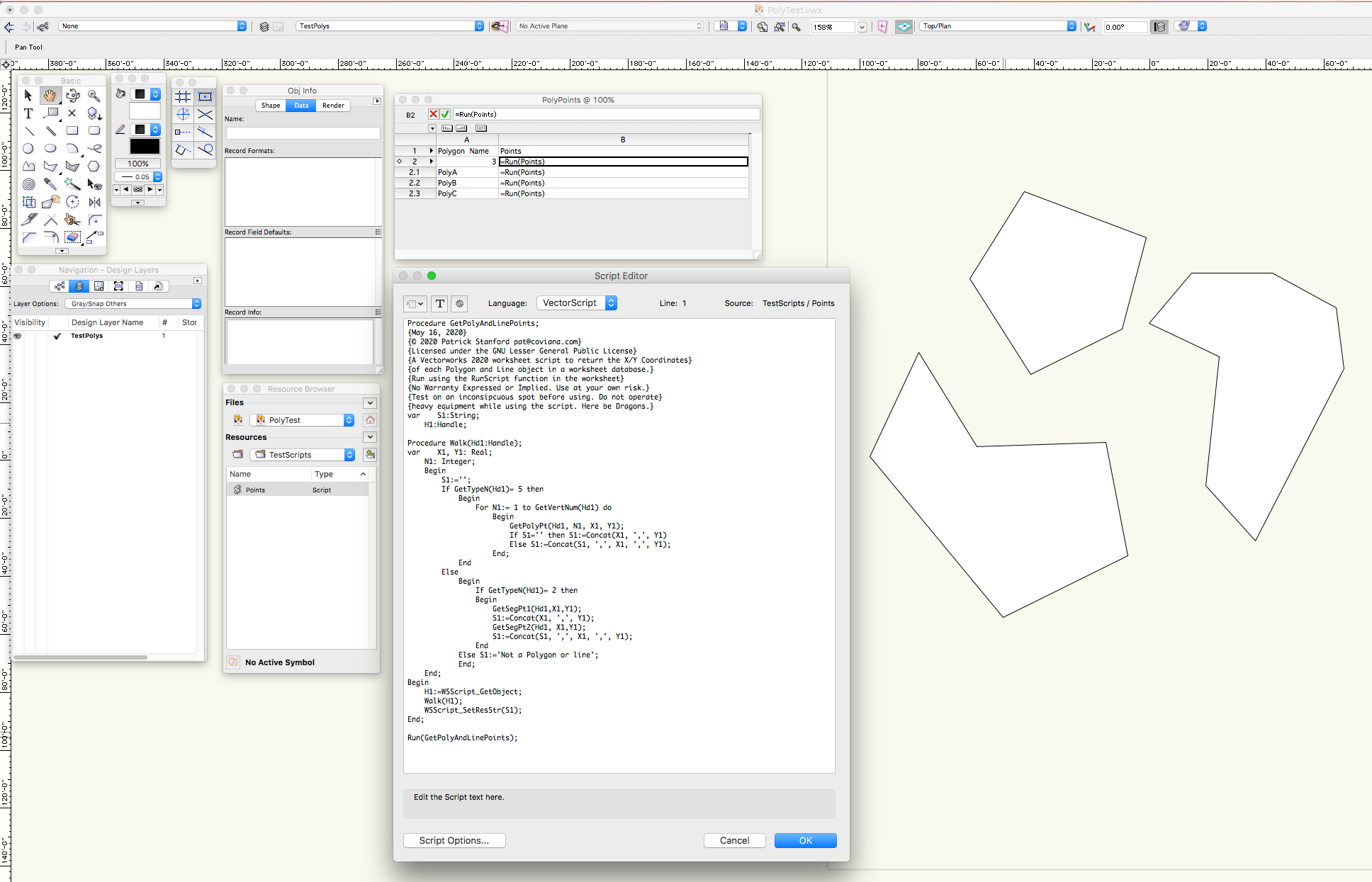This screenshot has height=882, width=1372.
Task: Toggle visibility of TestPolys design layer
Action: 17,336
